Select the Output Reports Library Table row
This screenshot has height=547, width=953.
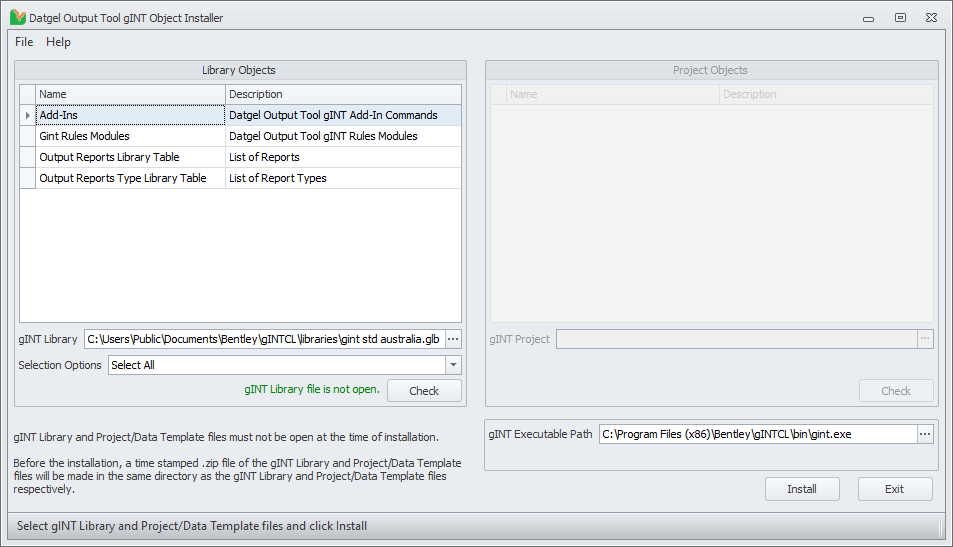coord(130,157)
